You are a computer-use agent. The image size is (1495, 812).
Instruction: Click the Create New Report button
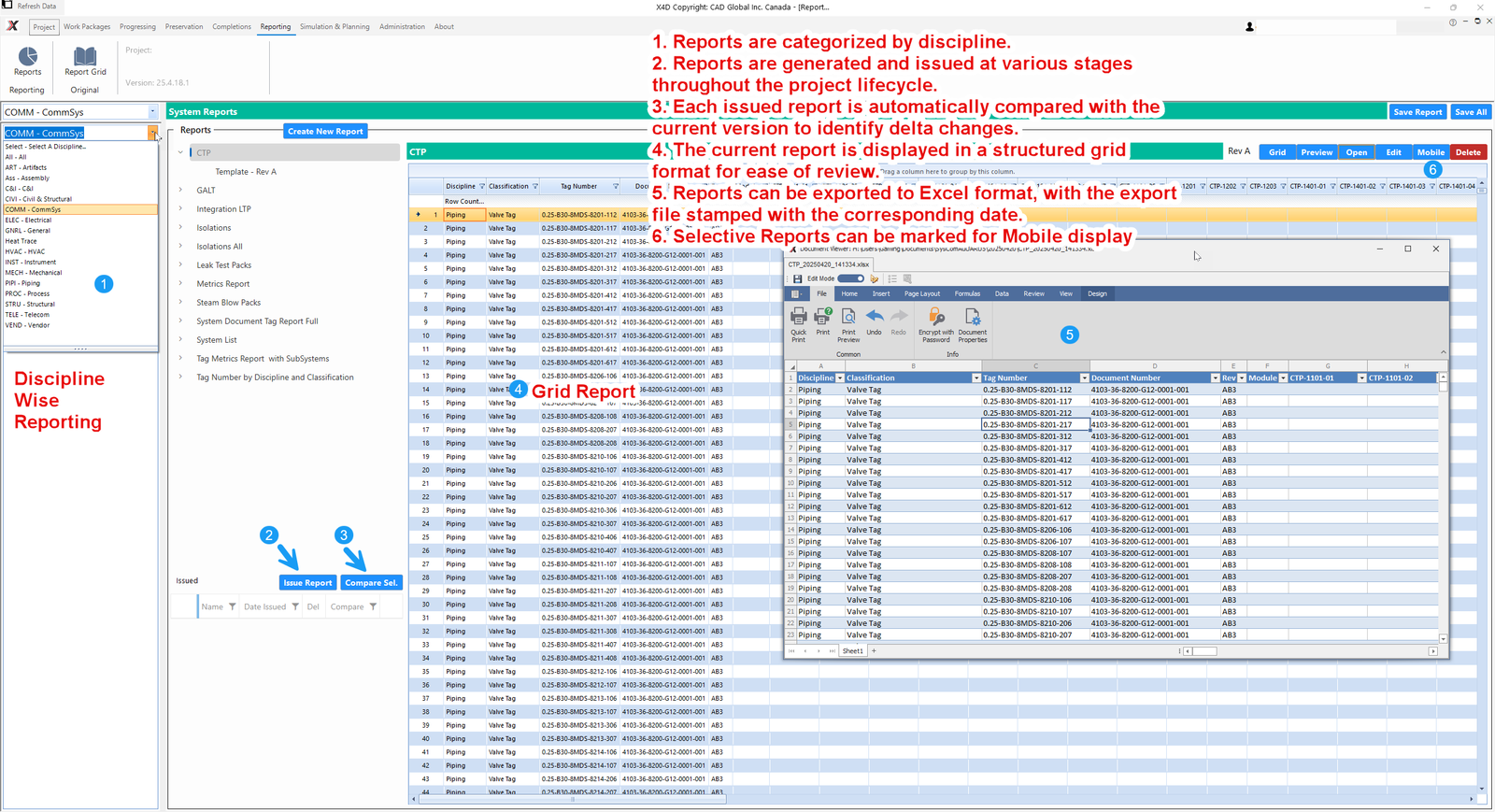[325, 131]
